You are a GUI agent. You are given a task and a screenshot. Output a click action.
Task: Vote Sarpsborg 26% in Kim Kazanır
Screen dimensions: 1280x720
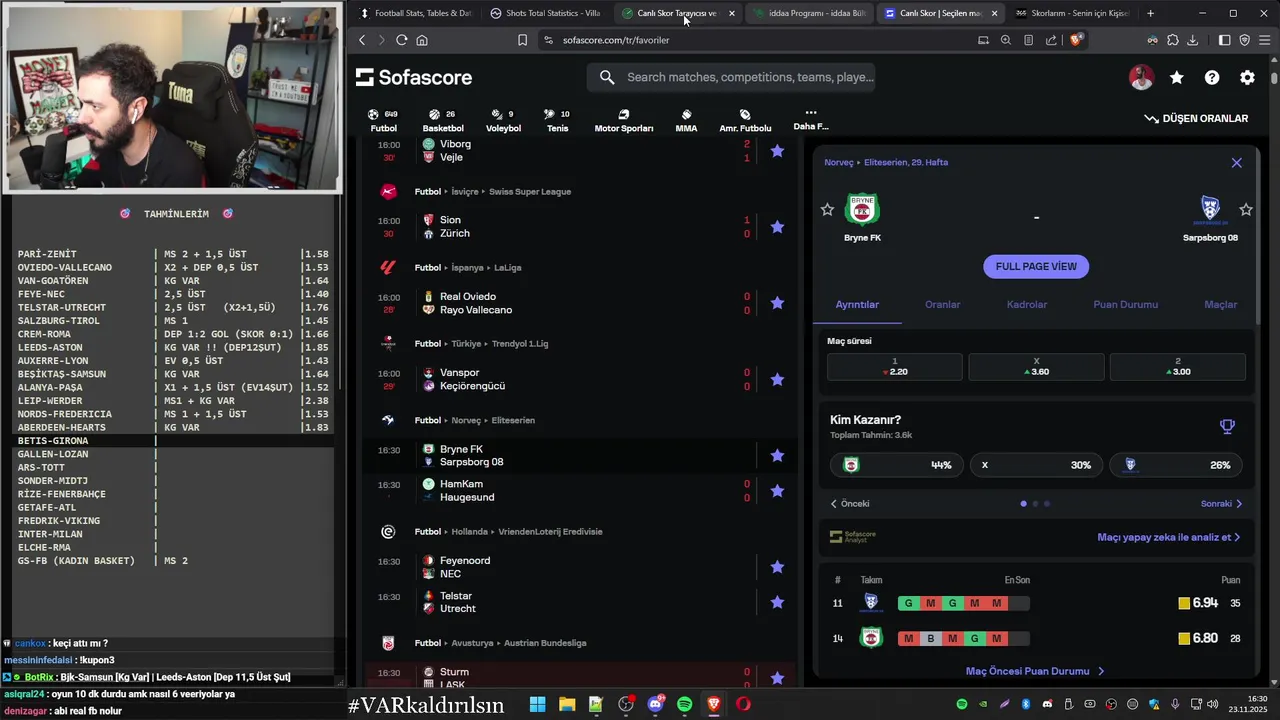click(1175, 465)
